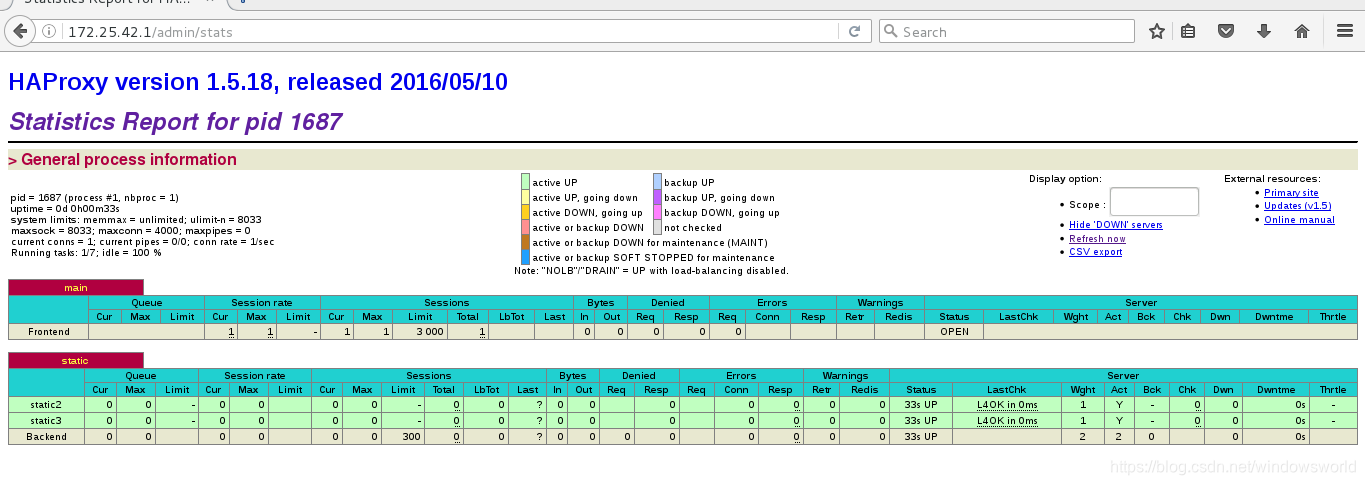Click the 'External resources:' label
The width and height of the screenshot is (1365, 485).
pos(1272,179)
